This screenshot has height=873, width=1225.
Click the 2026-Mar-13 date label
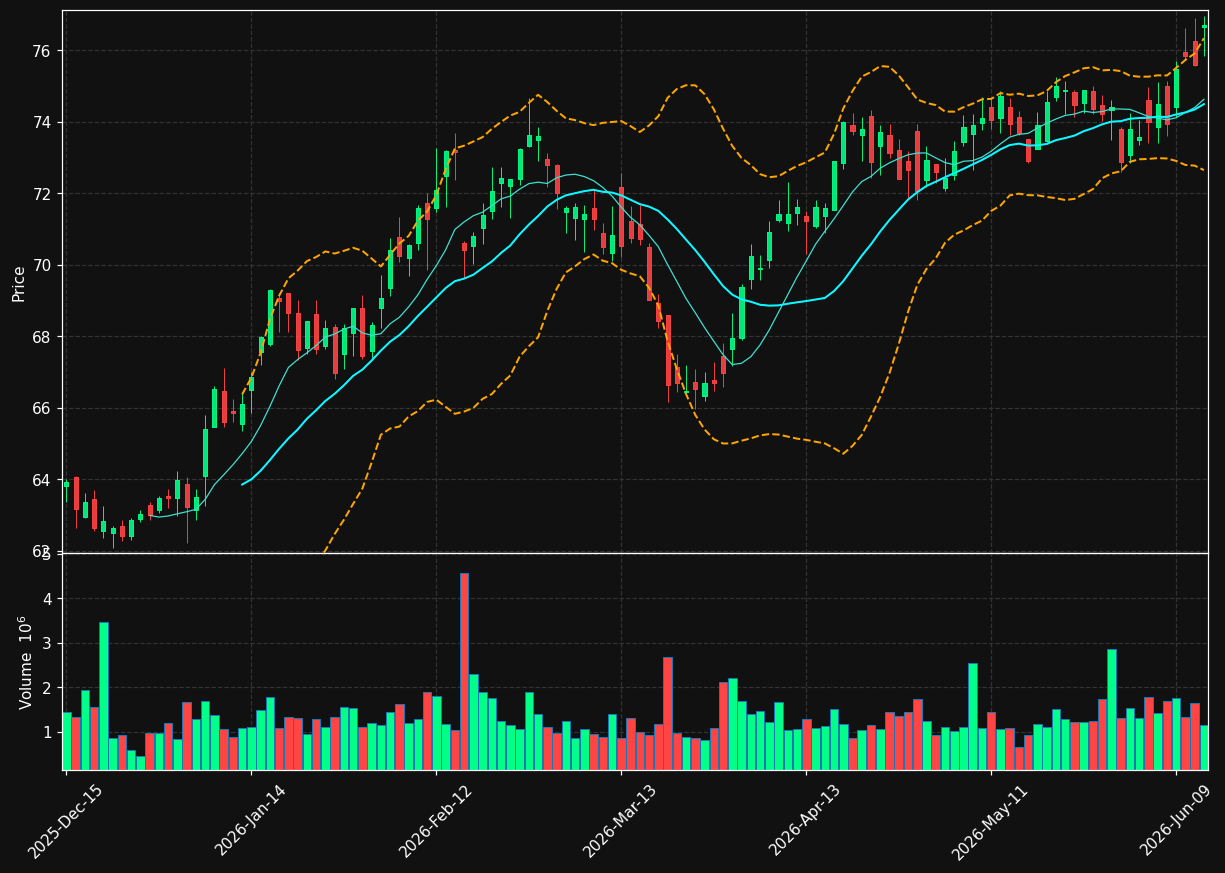(621, 821)
